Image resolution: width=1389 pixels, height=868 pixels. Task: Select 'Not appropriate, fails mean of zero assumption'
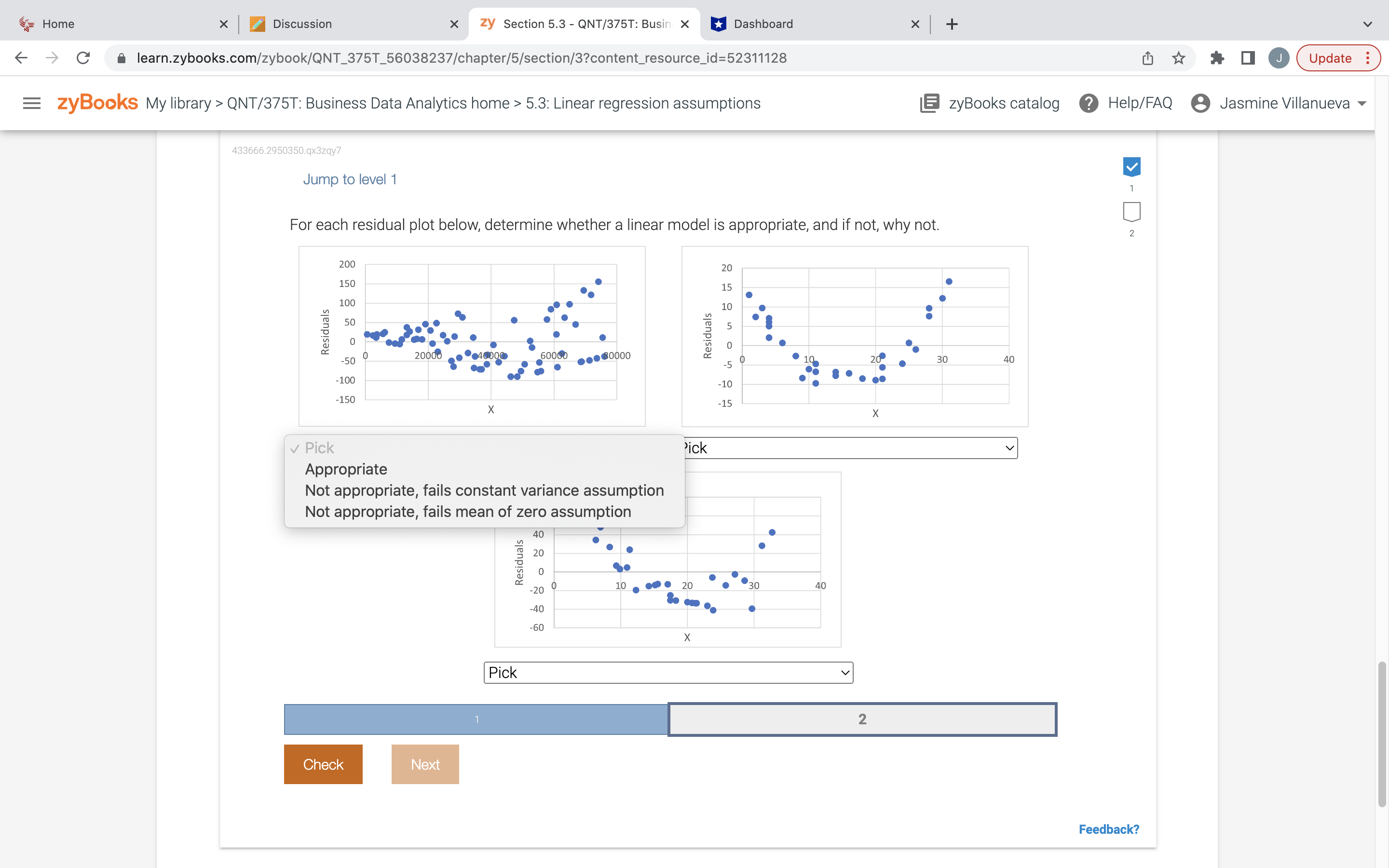(x=467, y=512)
